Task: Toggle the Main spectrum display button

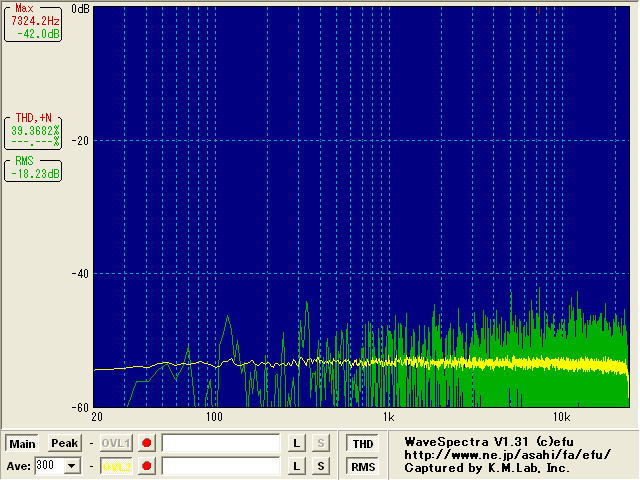Action: 22,444
